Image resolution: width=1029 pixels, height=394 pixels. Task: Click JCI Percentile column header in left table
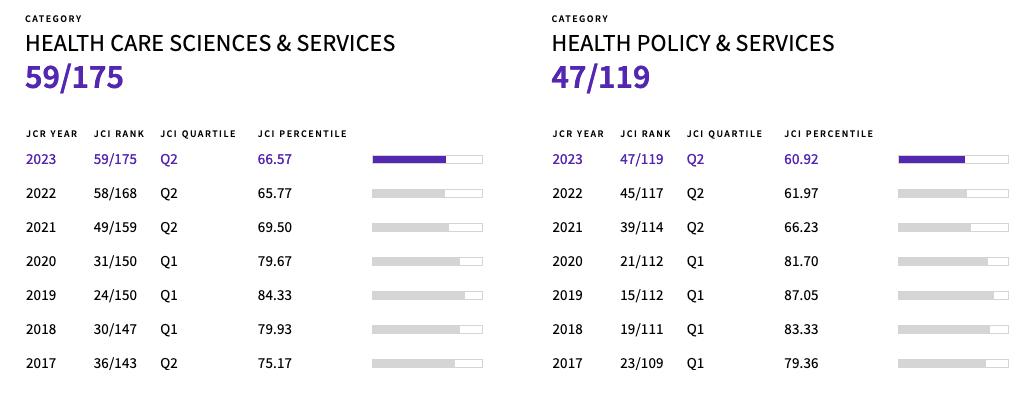[x=302, y=134]
